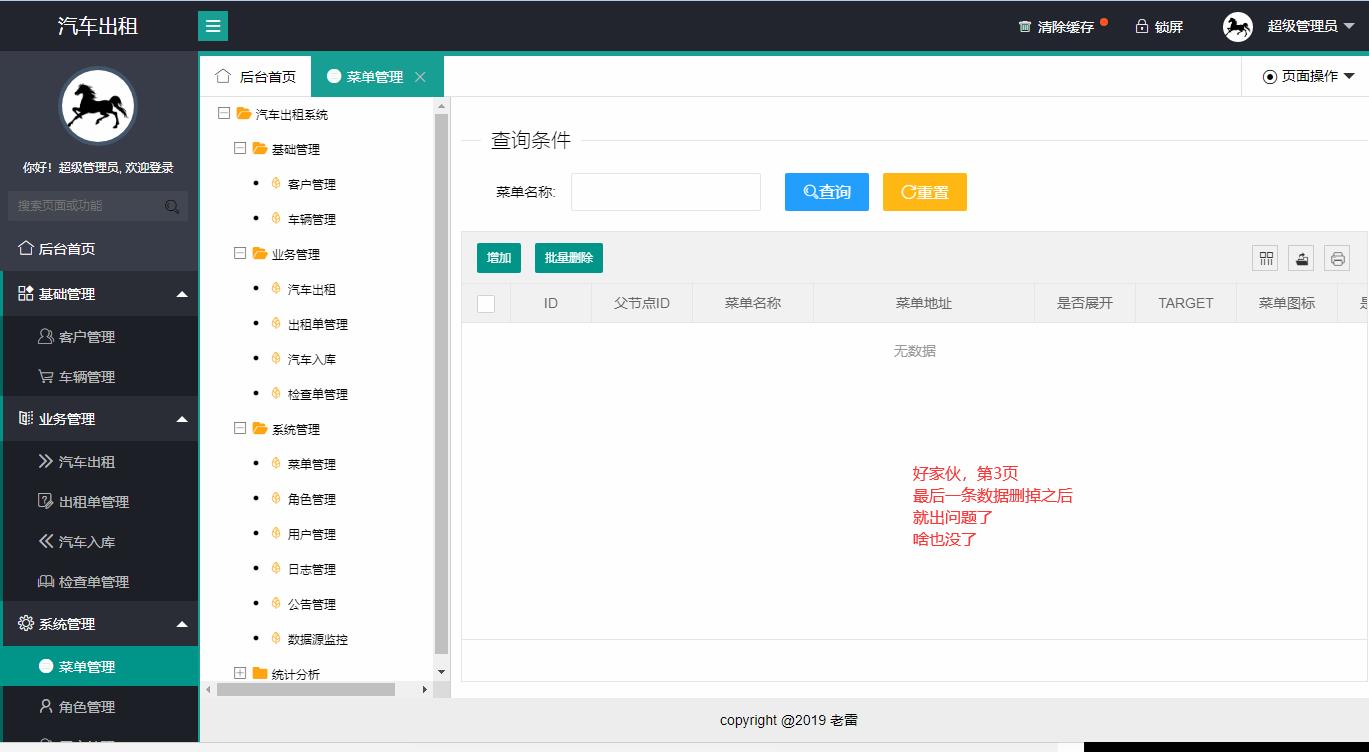Click the admin avatar in header

click(x=1238, y=27)
